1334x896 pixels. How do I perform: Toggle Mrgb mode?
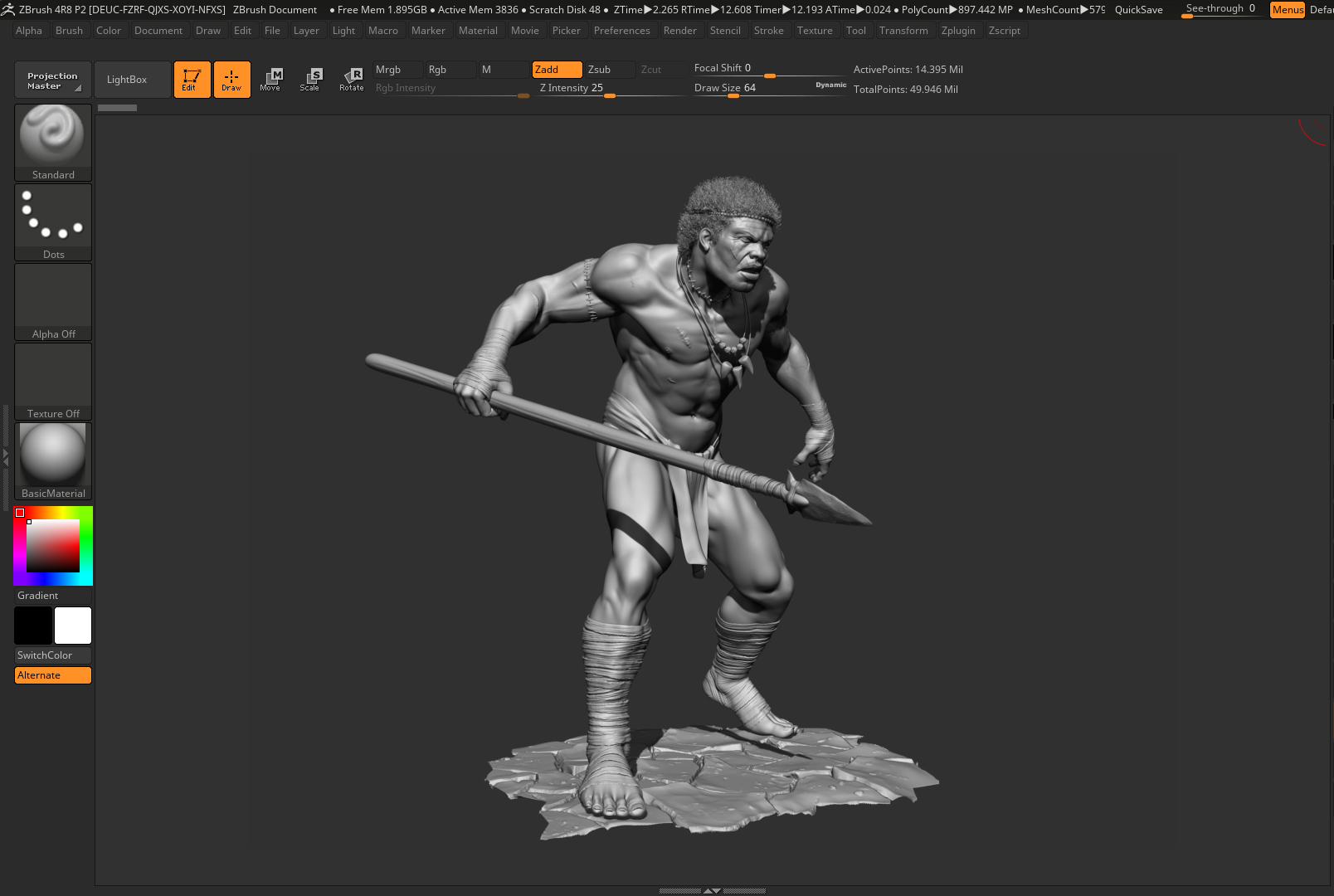[x=397, y=70]
